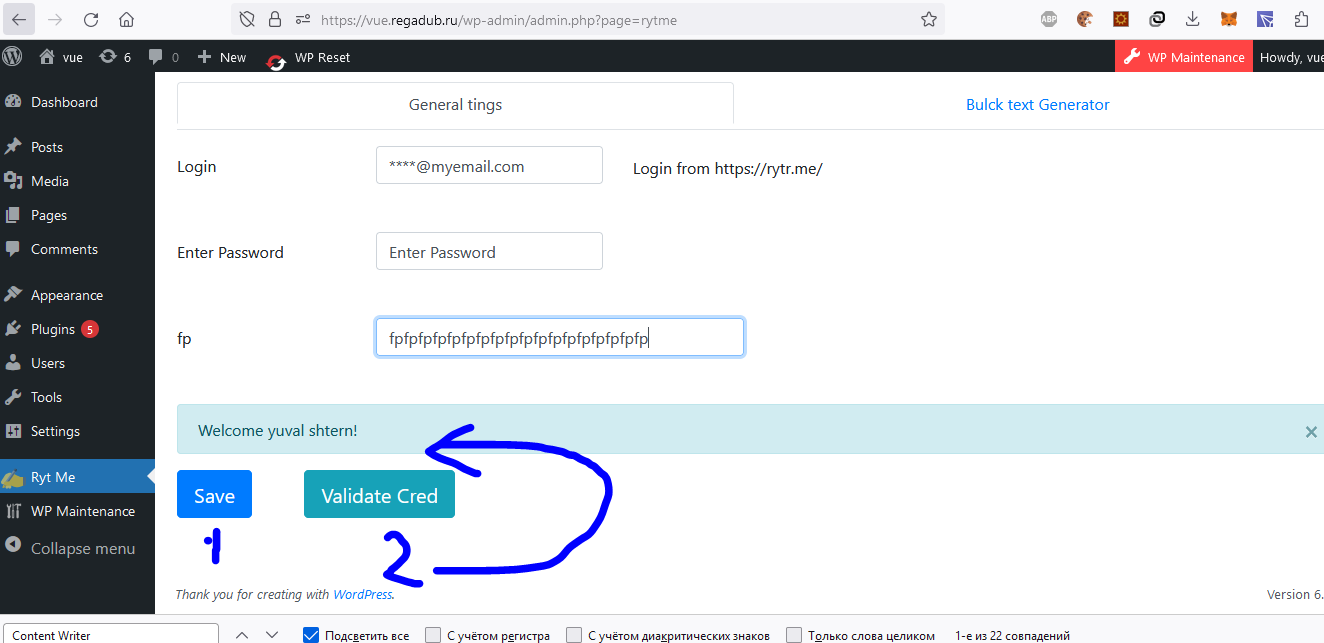Click the browser address bar URL

click(498, 19)
